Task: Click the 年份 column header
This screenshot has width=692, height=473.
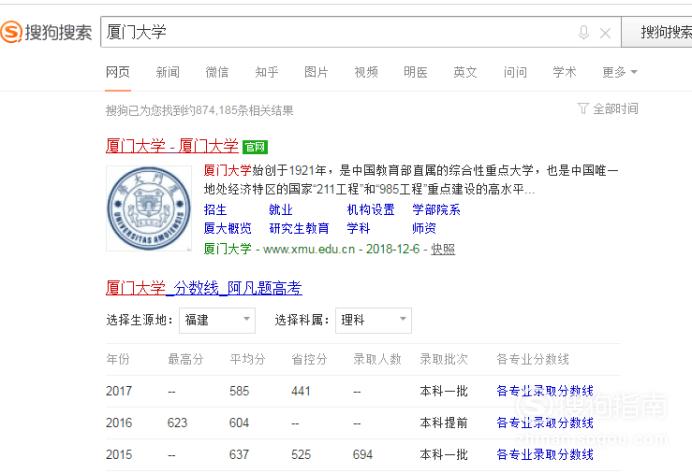Action: [118, 359]
